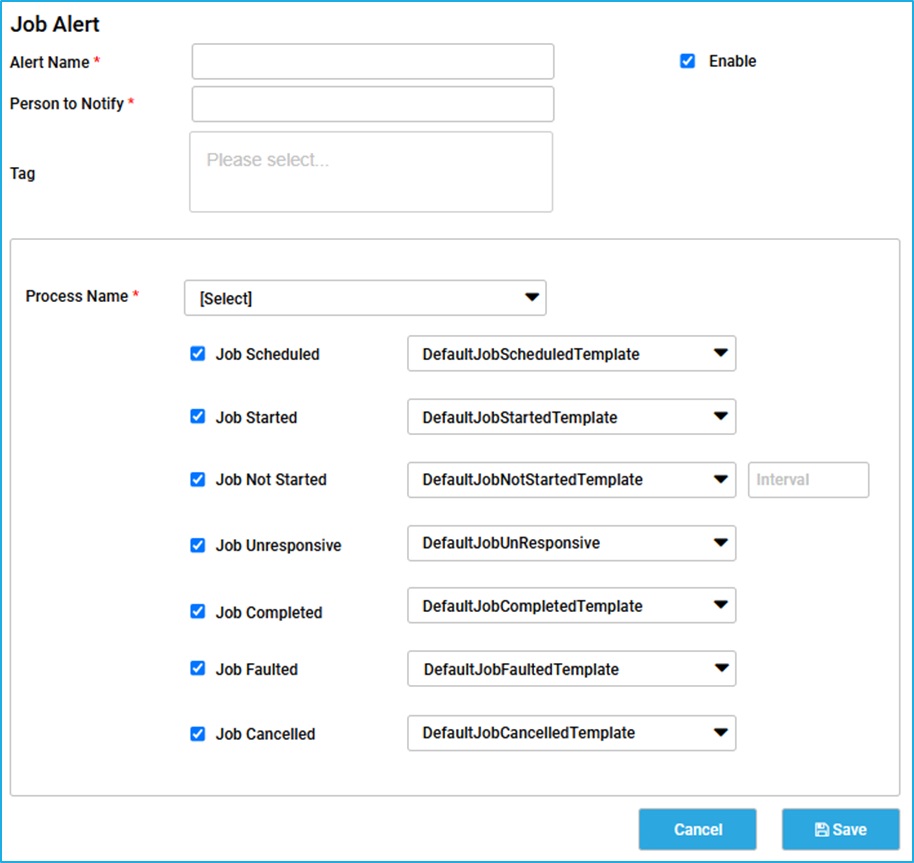Open the Process Name dropdown
914x863 pixels.
tap(365, 298)
